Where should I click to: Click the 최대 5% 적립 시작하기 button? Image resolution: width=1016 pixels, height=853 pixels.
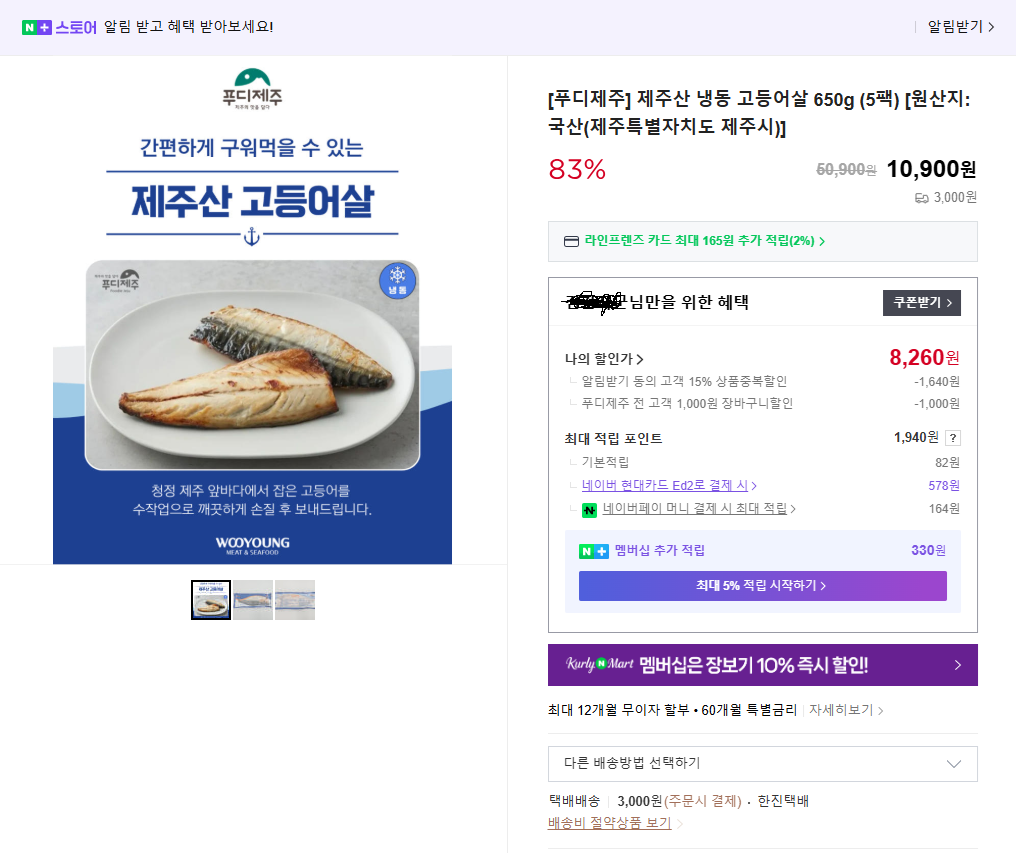(762, 585)
